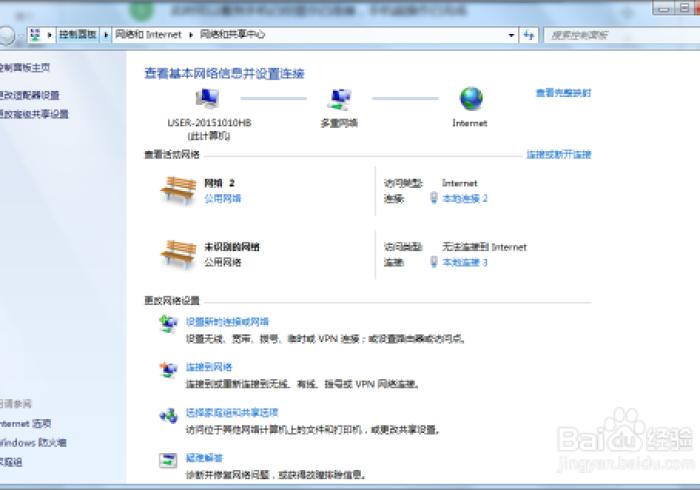Open 本地连接 3 link

point(465,262)
